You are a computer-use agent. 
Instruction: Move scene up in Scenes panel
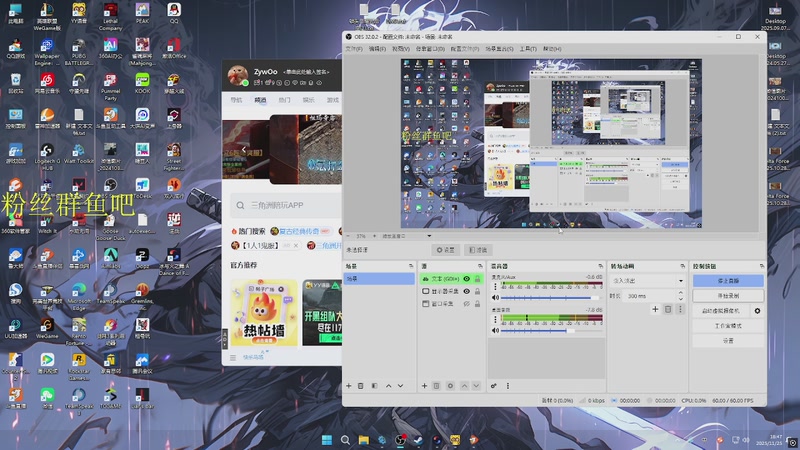[388, 386]
